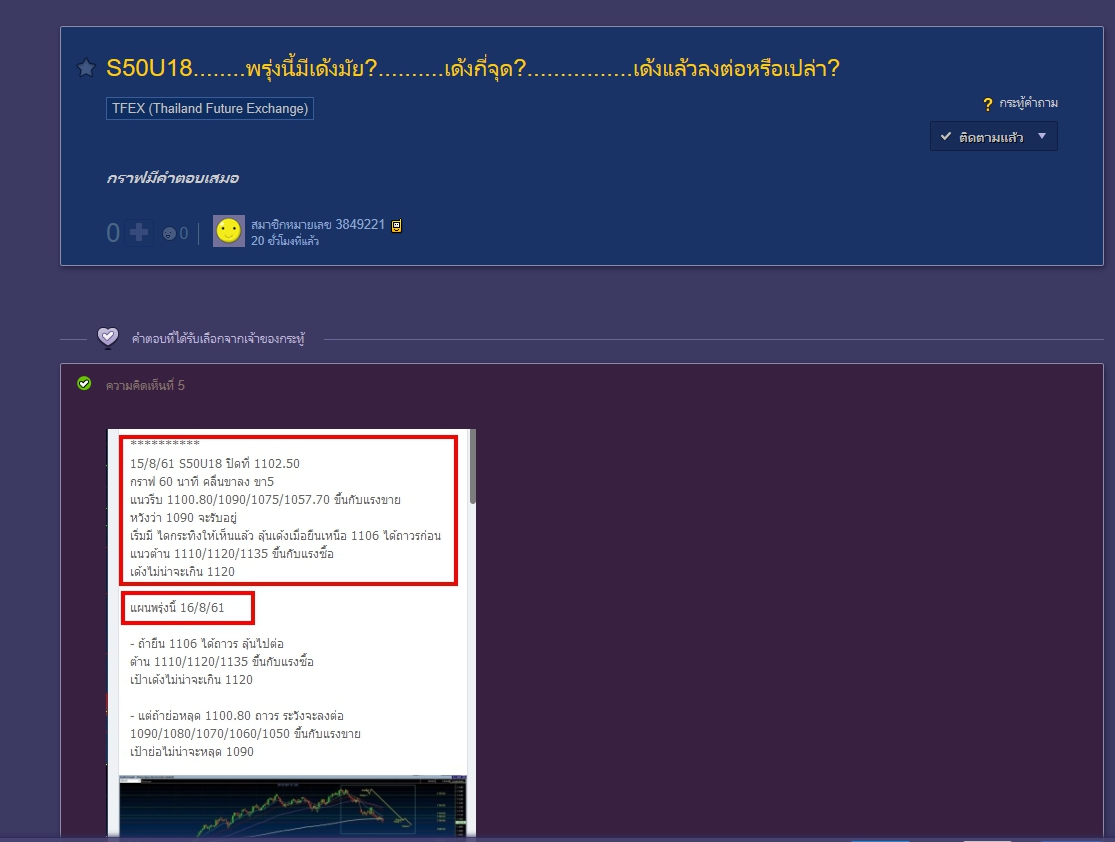Click text เป้าเด้งไม่น่าจะเกิน 1120
This screenshot has height=842, width=1115.
click(191, 680)
